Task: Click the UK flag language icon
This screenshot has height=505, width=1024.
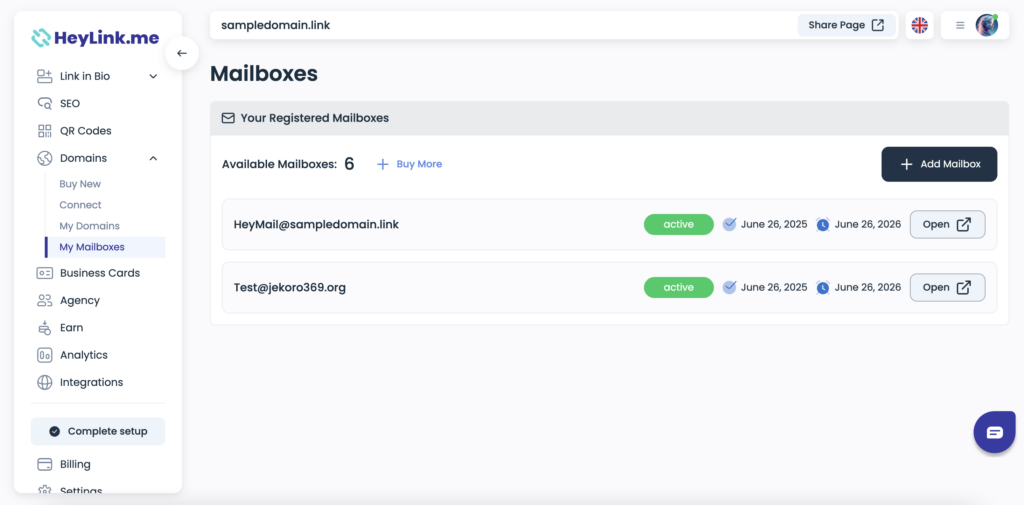Action: (x=920, y=25)
